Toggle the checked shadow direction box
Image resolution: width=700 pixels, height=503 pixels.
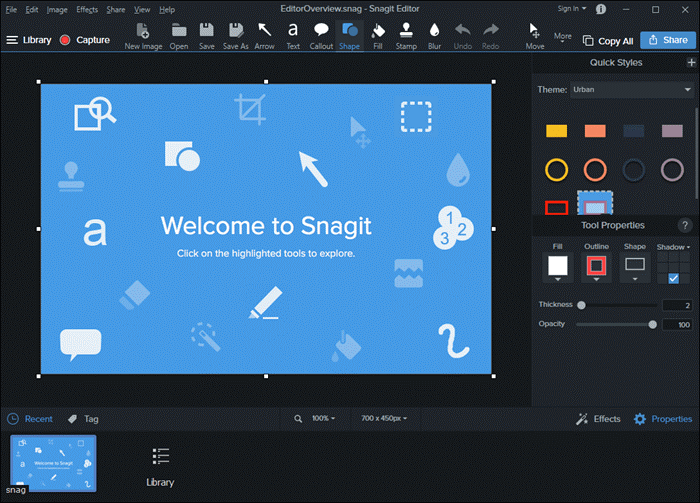click(x=673, y=279)
